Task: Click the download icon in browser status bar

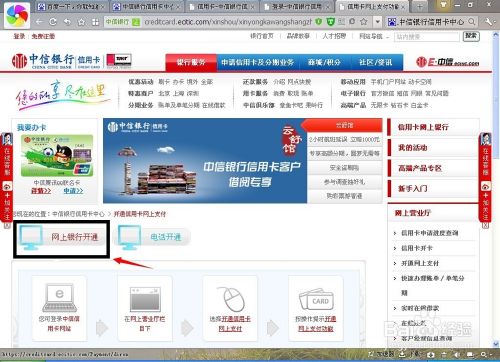Action: (x=403, y=354)
